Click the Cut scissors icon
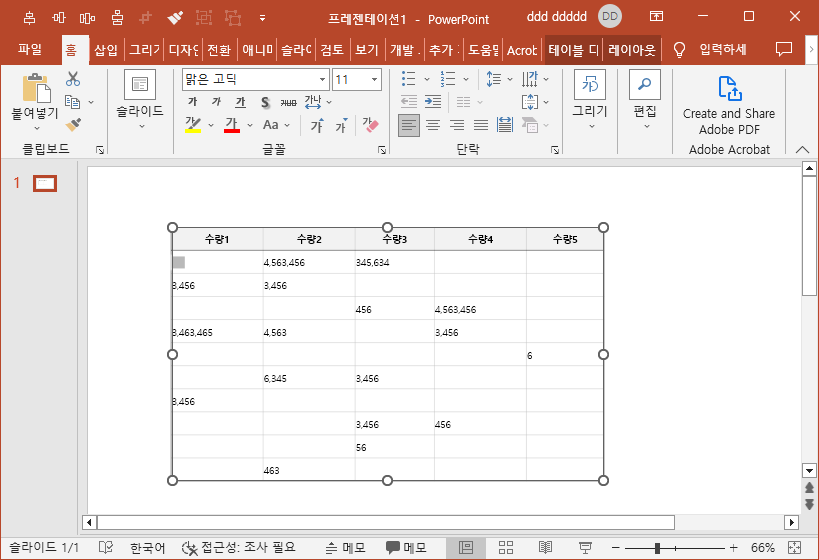Image resolution: width=819 pixels, height=560 pixels. coord(73,79)
